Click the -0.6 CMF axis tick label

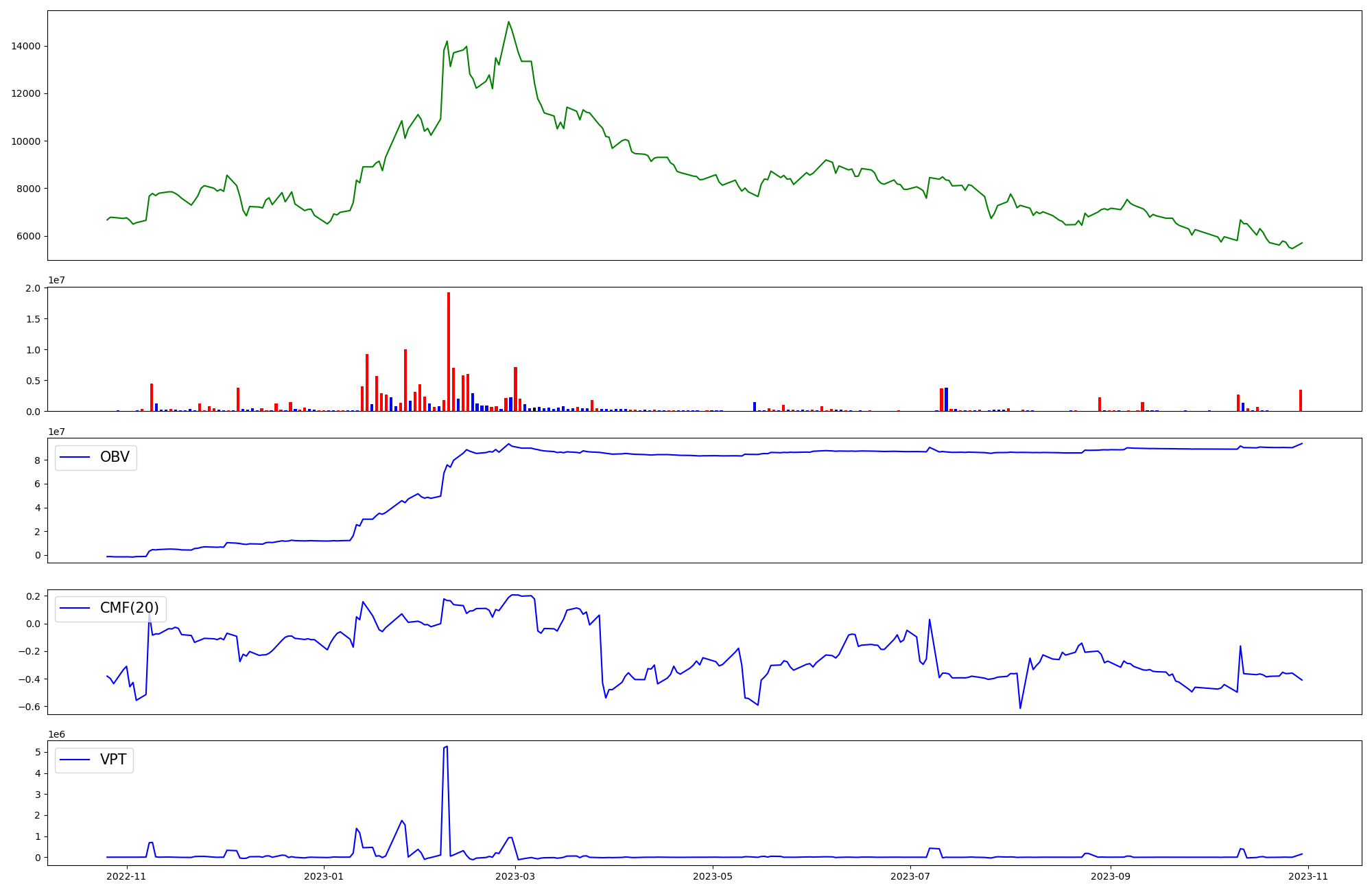29,707
